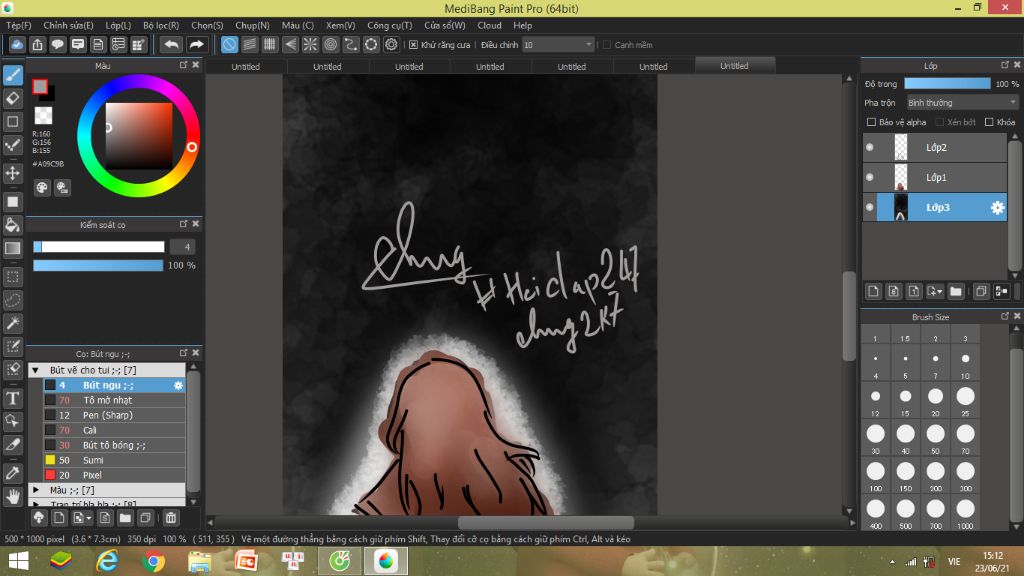Toggle visibility of layer Lớp3
The width and height of the screenshot is (1024, 576).
click(870, 208)
